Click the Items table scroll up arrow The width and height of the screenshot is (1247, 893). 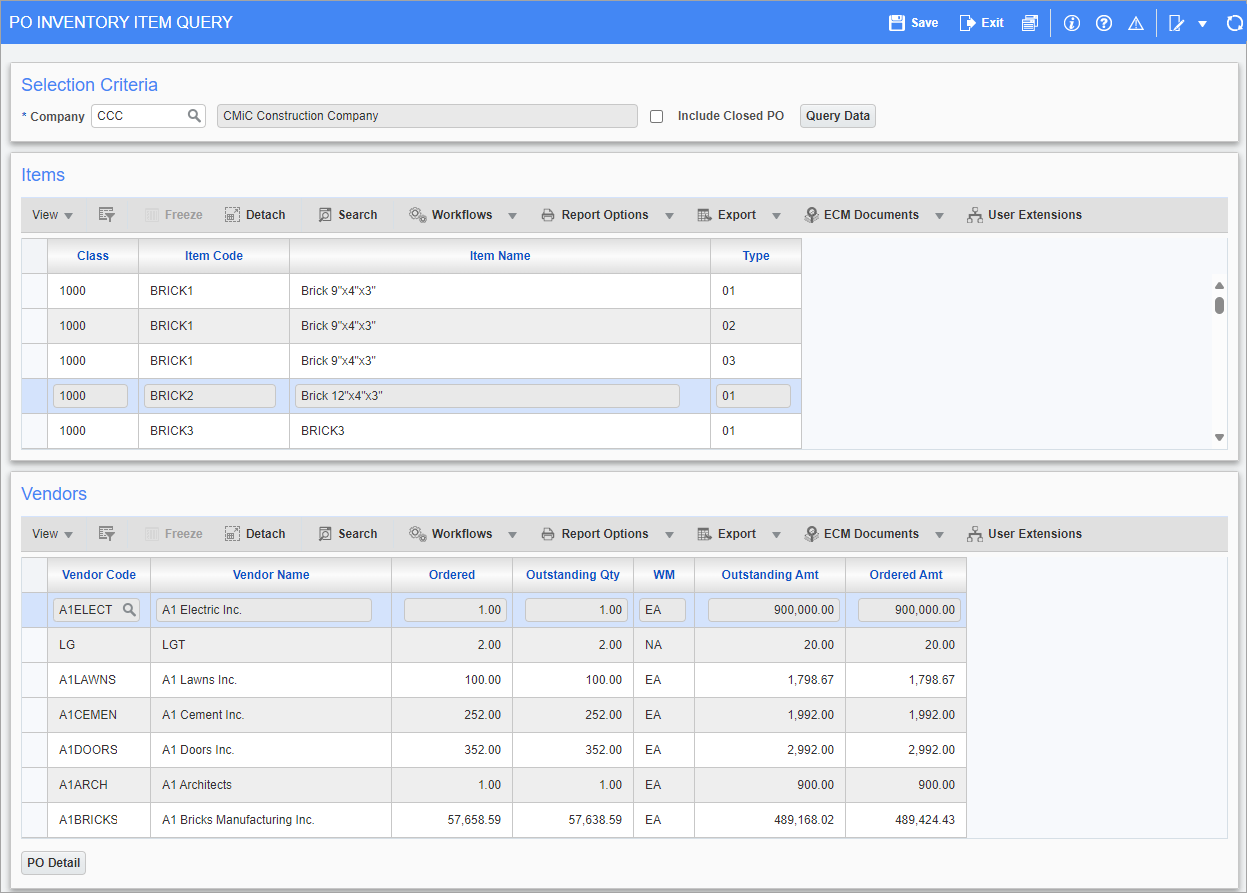[1219, 286]
